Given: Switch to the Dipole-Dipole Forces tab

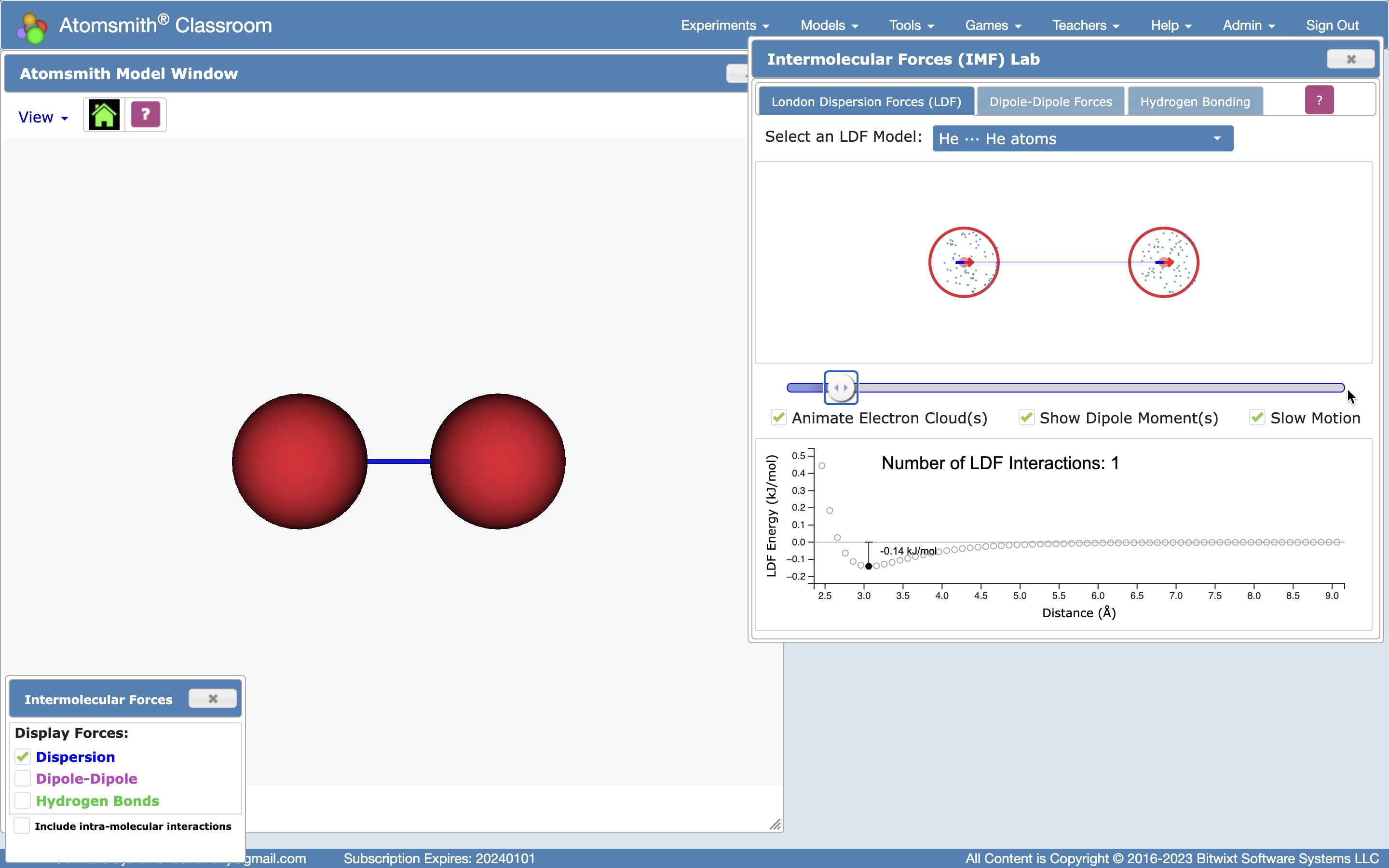Looking at the screenshot, I should 1050,102.
